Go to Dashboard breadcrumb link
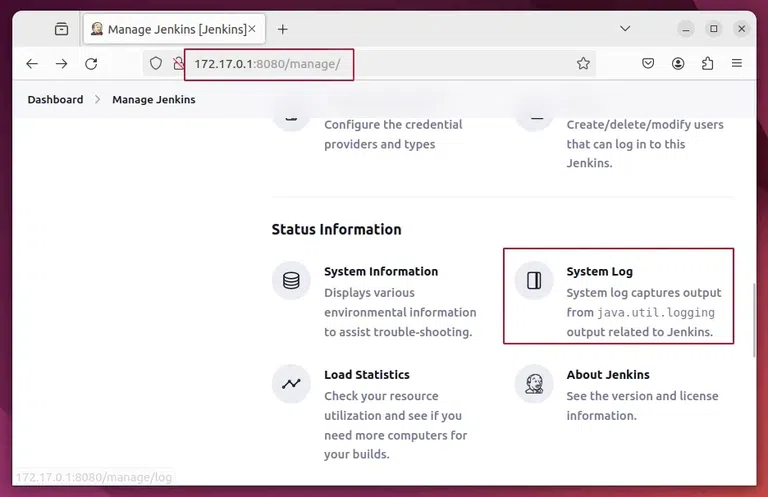 (x=55, y=100)
